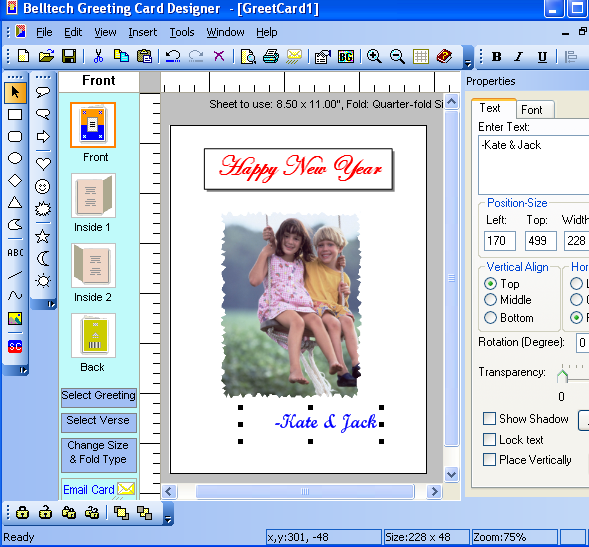589x547 pixels.
Task: Open the Inside 1 page thumbnail
Action: tap(93, 195)
